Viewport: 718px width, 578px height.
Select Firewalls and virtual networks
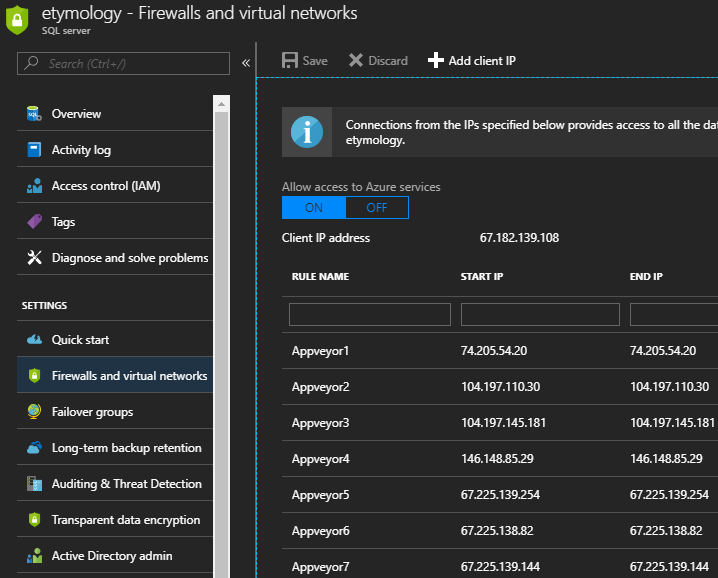(115, 376)
